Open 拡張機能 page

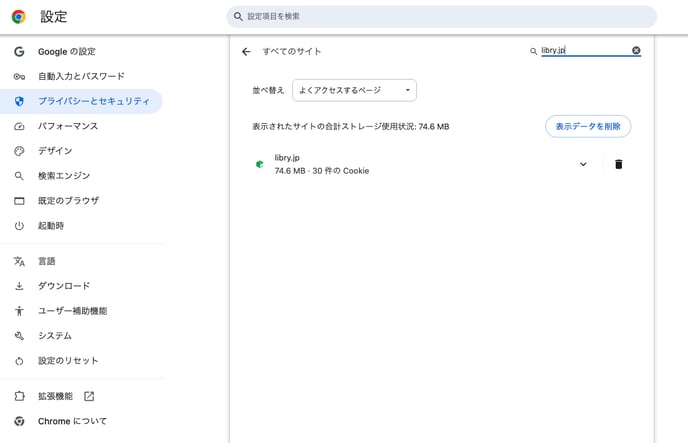[55, 396]
